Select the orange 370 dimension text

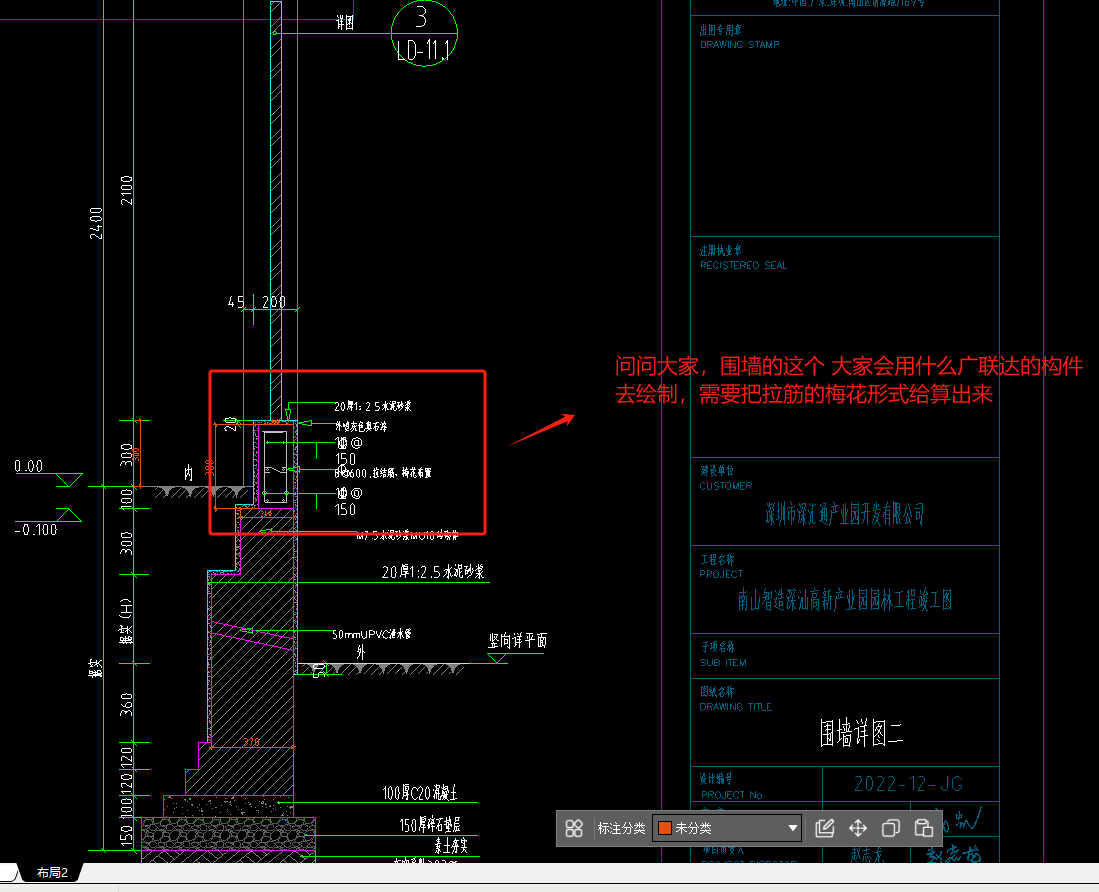(252, 742)
